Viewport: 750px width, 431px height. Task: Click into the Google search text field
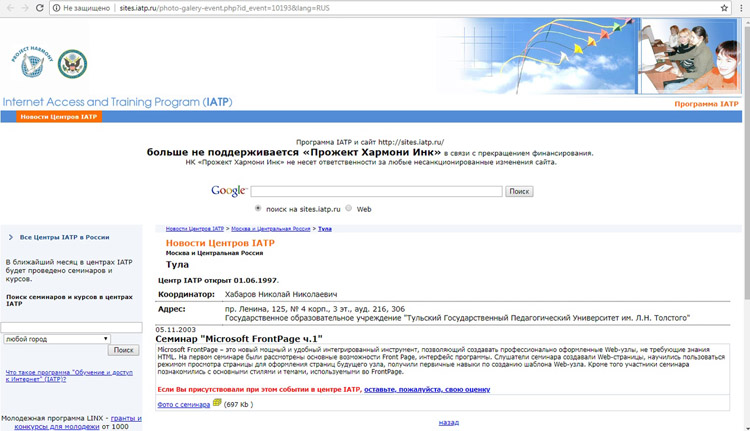point(376,191)
